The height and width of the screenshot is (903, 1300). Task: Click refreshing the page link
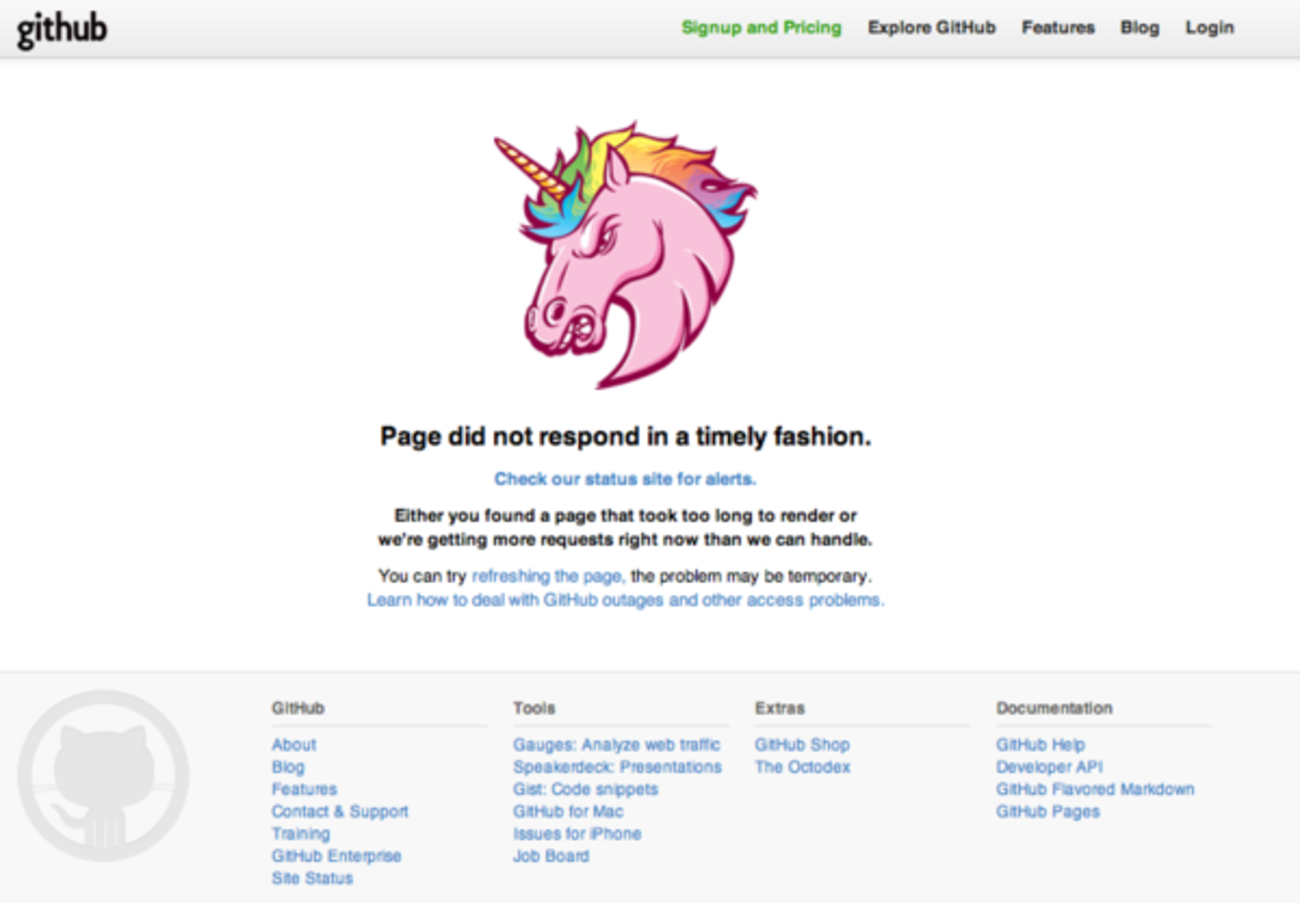[x=548, y=576]
